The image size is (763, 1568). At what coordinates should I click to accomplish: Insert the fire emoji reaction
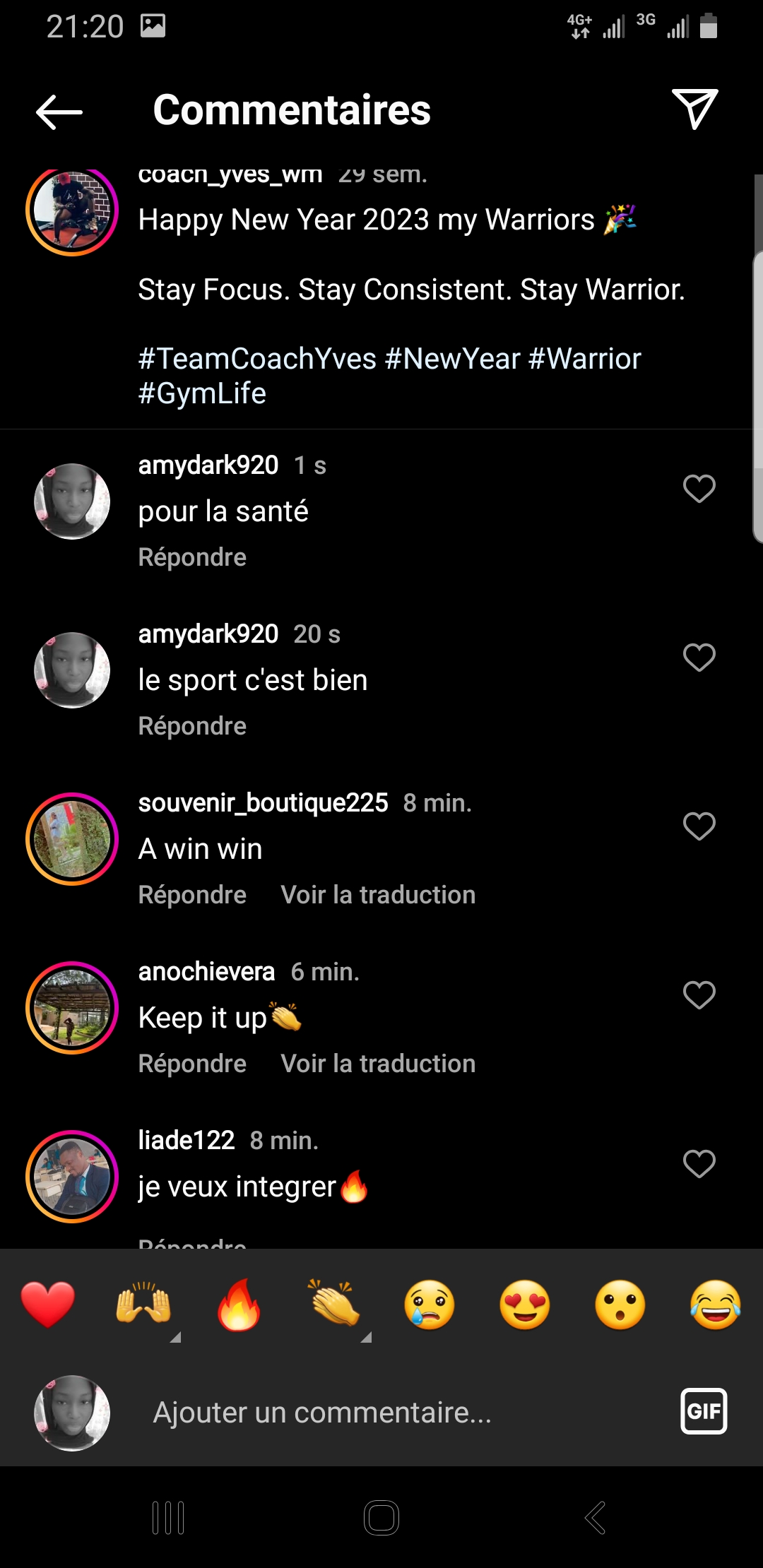pos(239,1304)
